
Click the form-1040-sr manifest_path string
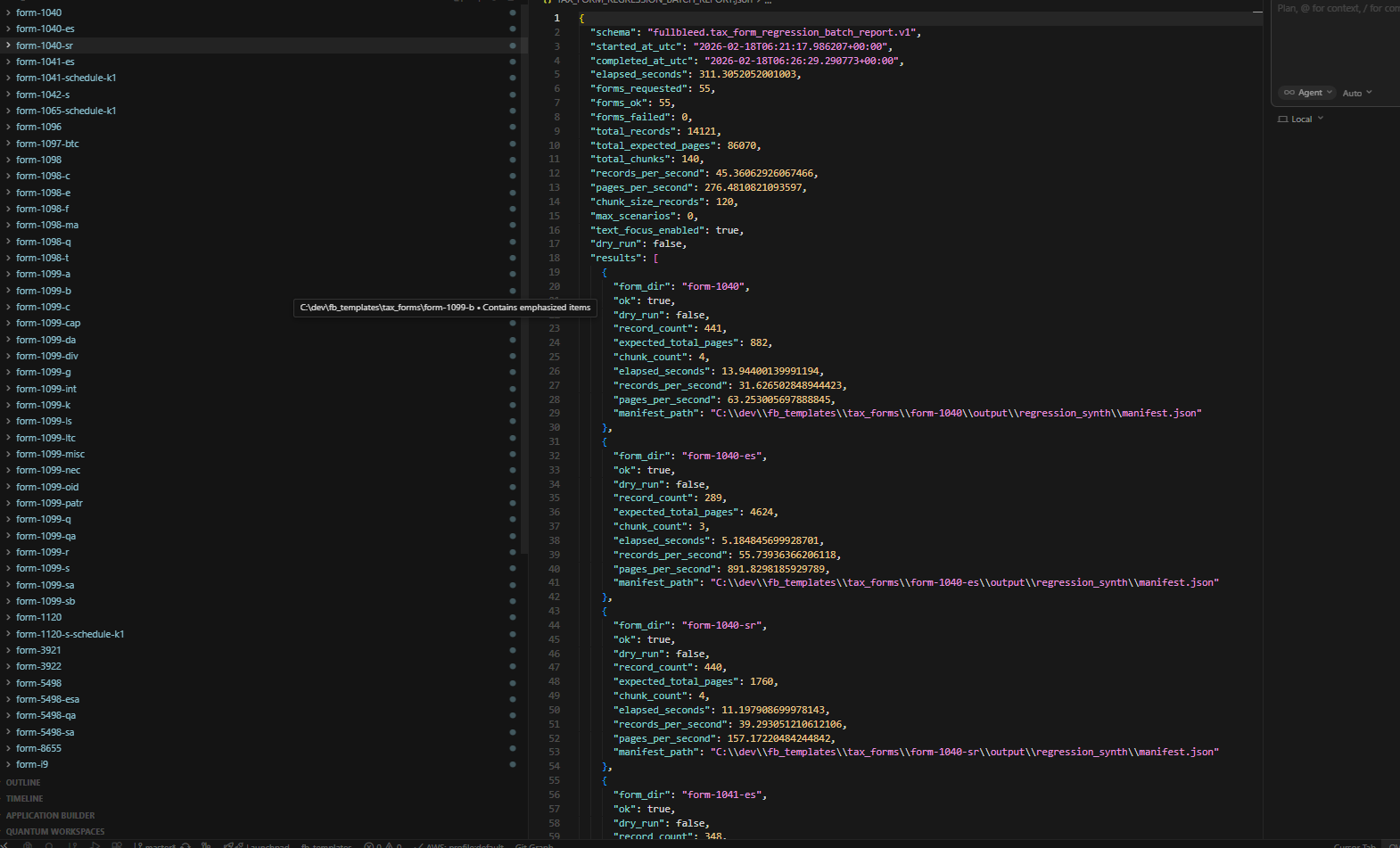[965, 752]
